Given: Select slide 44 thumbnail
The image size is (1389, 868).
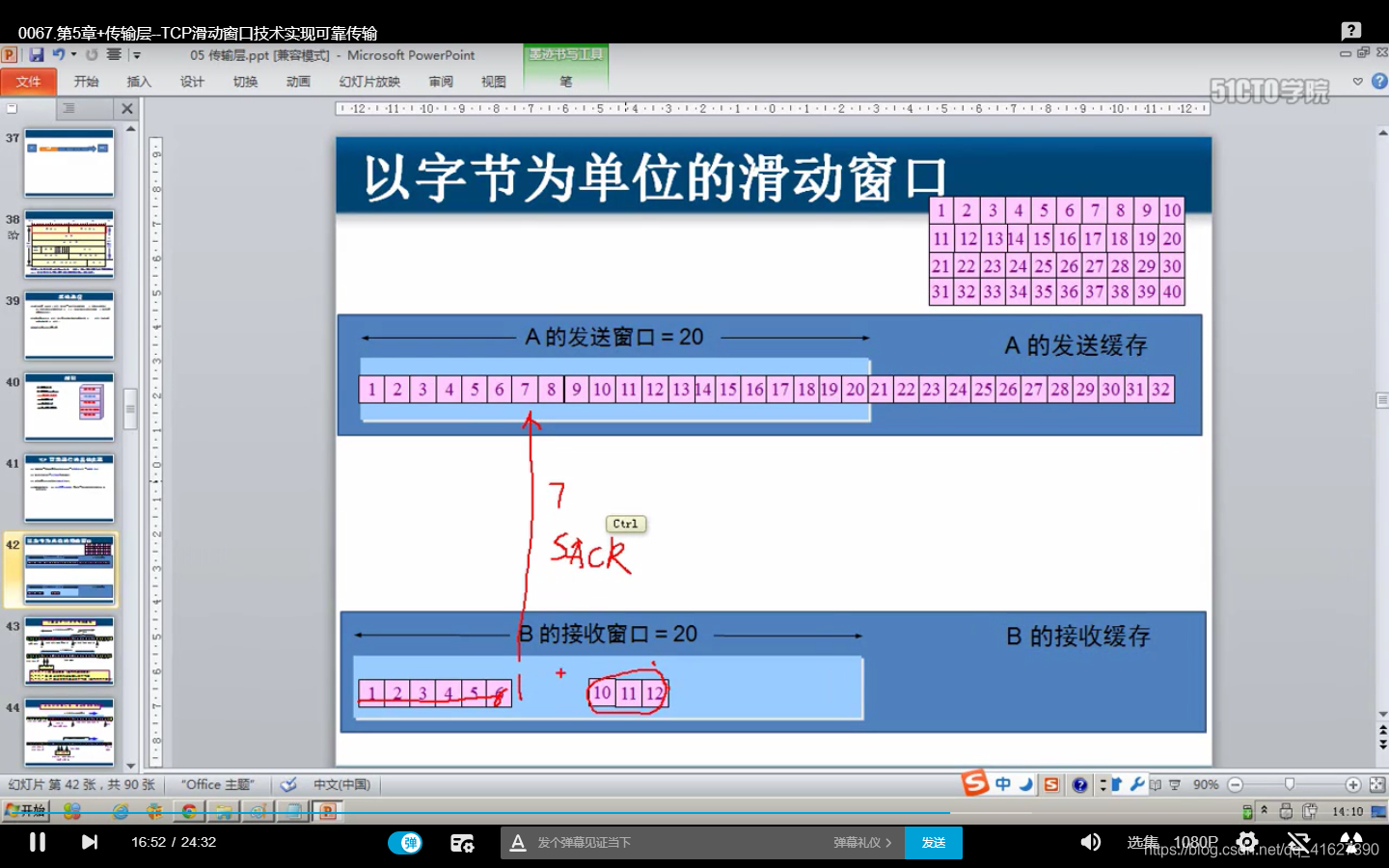Looking at the screenshot, I should (x=69, y=732).
